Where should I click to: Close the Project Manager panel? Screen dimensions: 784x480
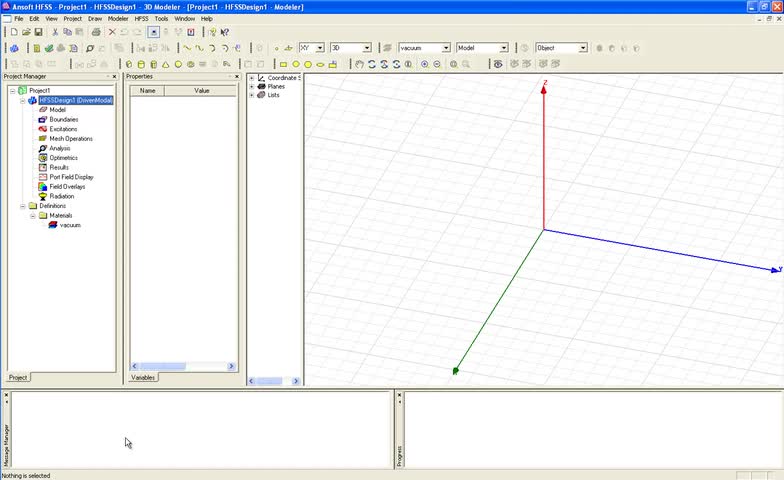coord(114,76)
